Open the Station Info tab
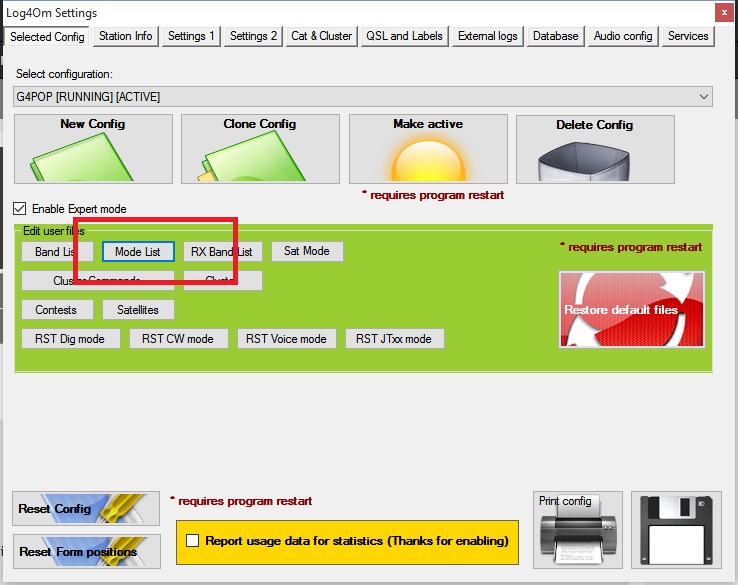Image resolution: width=738 pixels, height=585 pixels. 125,36
